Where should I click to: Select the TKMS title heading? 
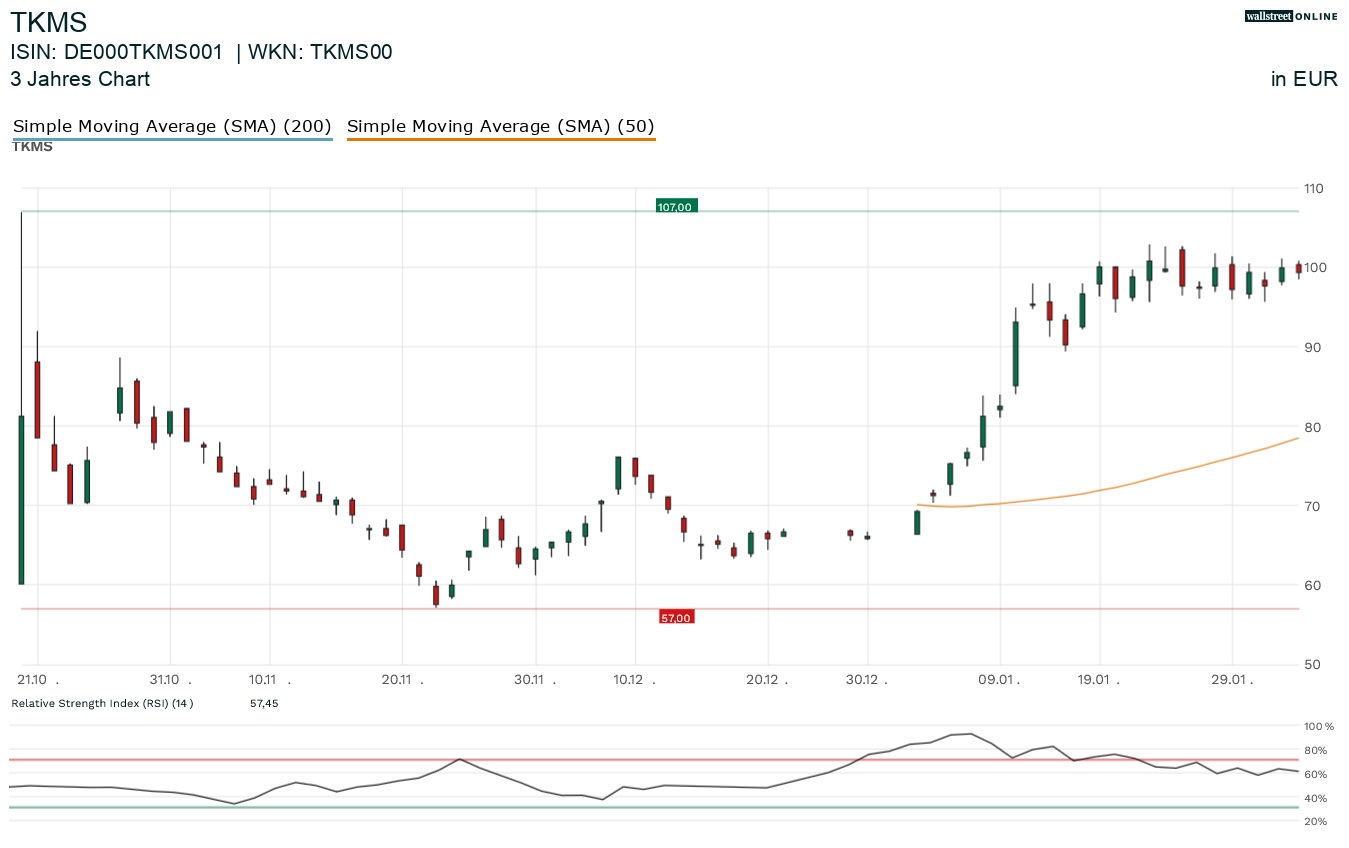point(48,21)
